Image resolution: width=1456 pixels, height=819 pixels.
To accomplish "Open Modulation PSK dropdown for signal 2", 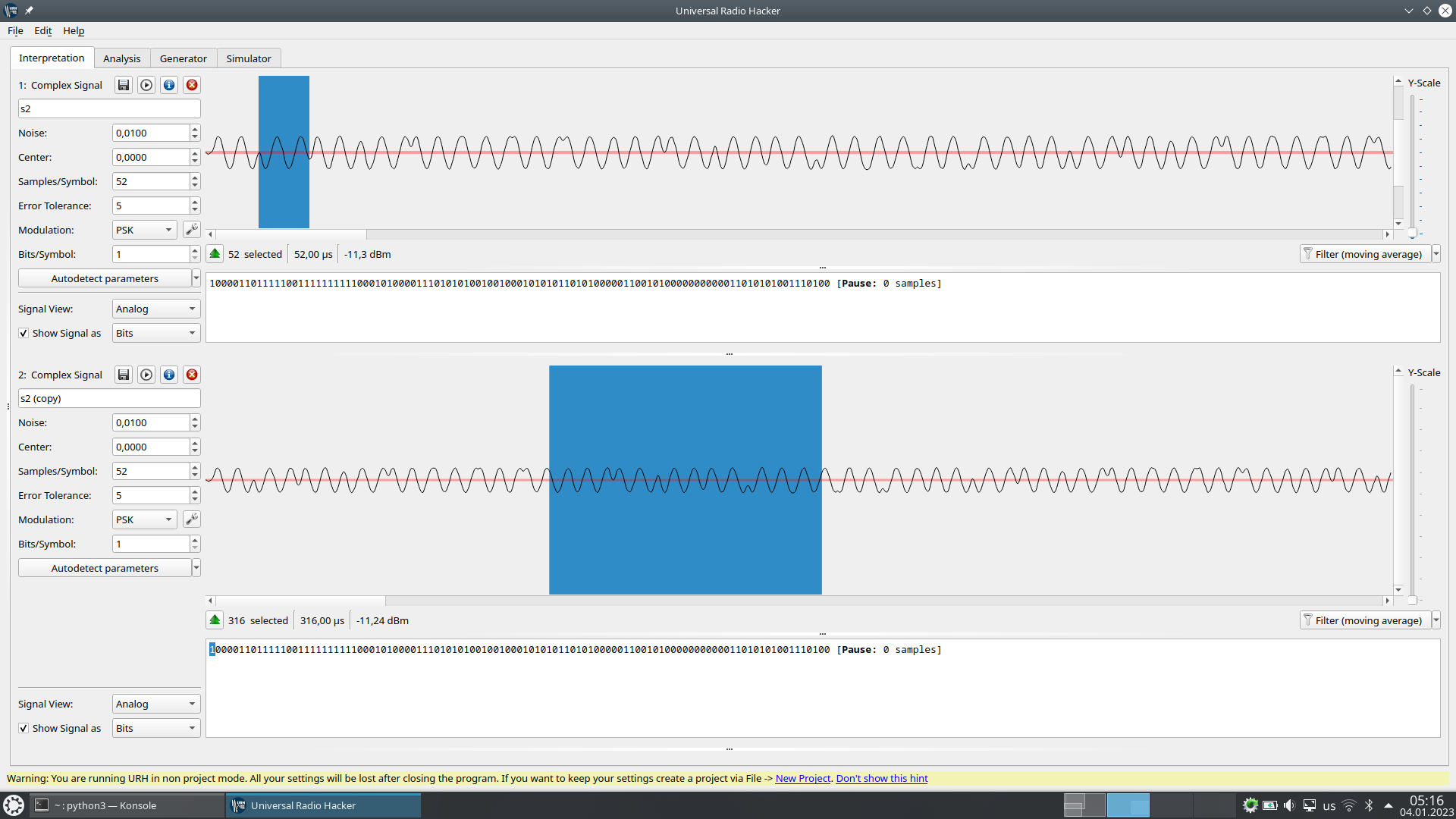I will [145, 519].
